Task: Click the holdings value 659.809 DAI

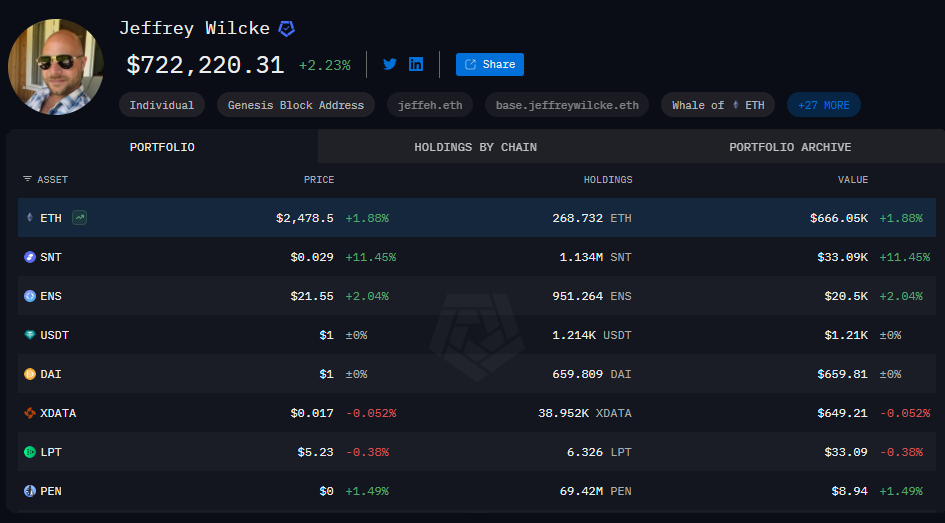Action: (x=592, y=374)
